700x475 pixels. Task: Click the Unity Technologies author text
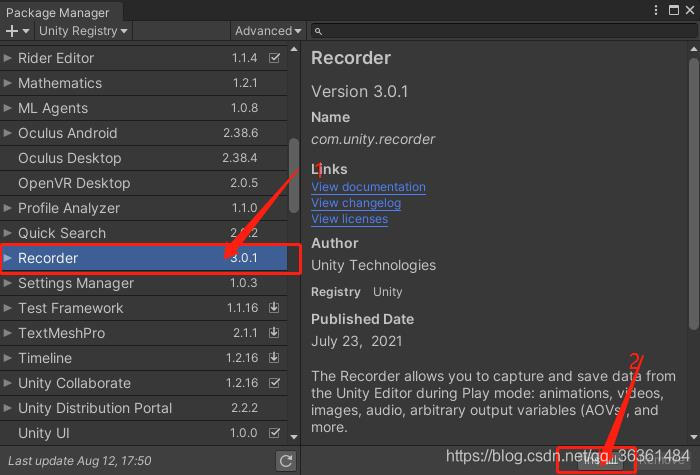(374, 265)
